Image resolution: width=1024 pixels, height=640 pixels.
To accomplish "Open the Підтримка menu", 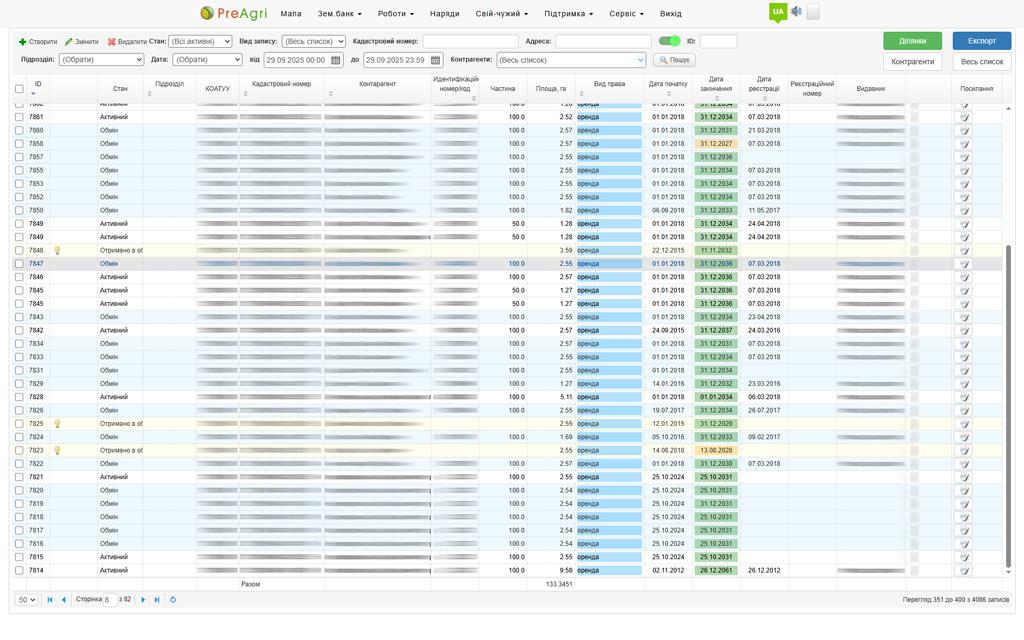I will point(568,14).
